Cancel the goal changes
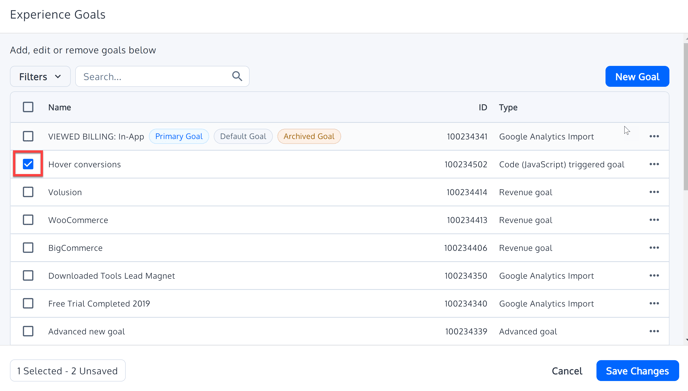The height and width of the screenshot is (391, 688). pos(566,371)
